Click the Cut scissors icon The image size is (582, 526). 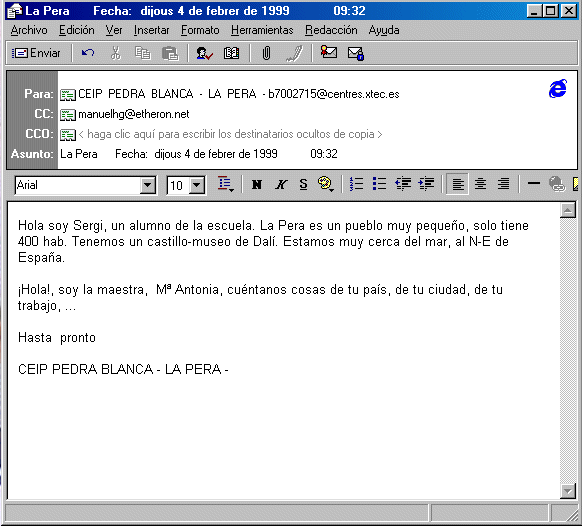(116, 53)
